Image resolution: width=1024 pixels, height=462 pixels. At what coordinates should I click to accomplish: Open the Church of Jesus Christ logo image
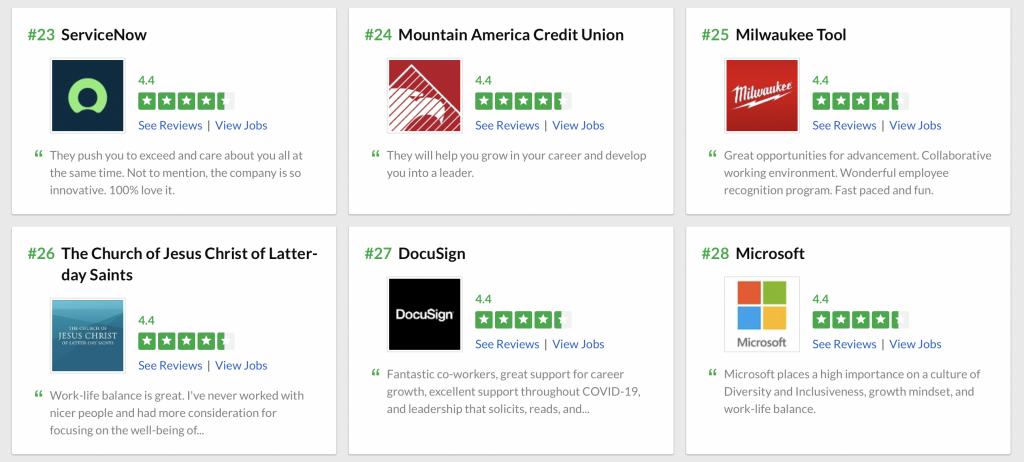(88, 335)
